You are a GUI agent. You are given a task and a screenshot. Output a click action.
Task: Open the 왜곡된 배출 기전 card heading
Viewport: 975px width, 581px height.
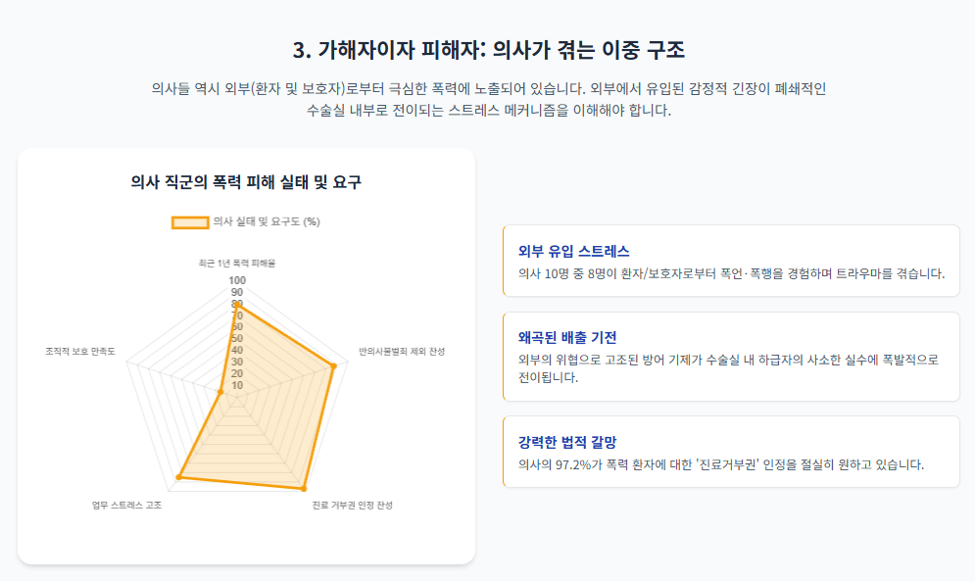[x=567, y=338]
